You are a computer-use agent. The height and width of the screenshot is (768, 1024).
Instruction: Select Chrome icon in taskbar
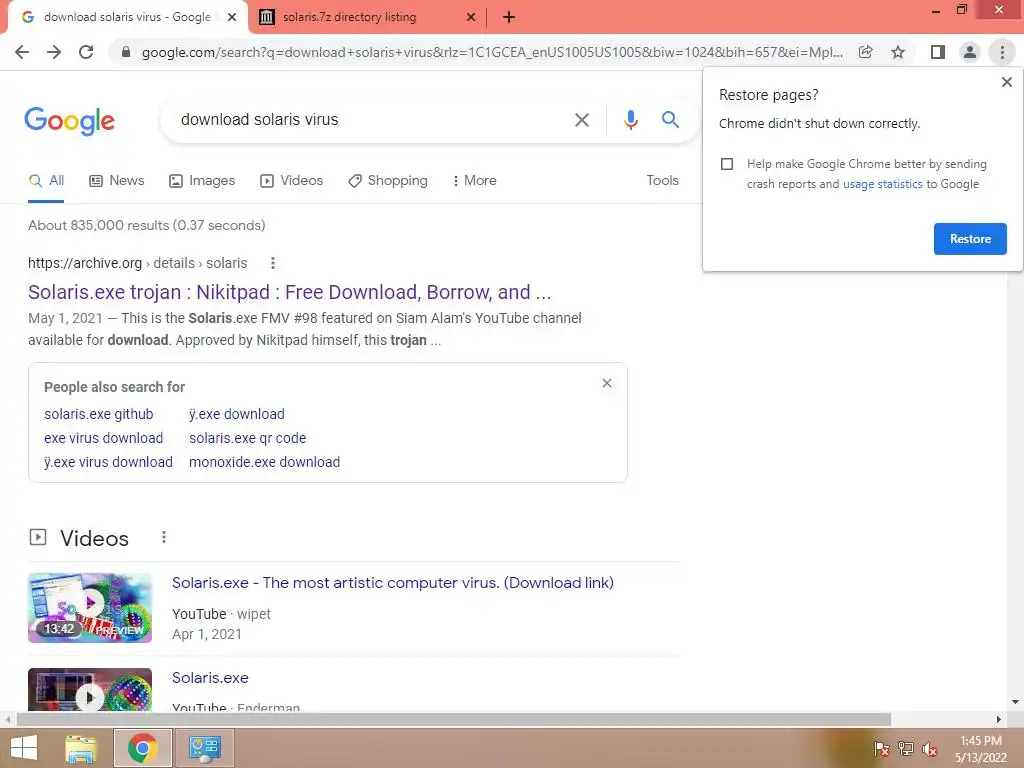(142, 748)
